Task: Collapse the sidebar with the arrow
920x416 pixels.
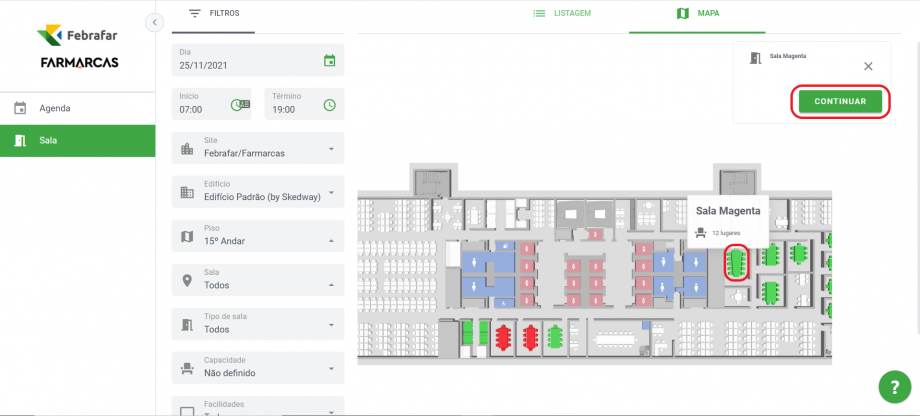Action: [154, 22]
